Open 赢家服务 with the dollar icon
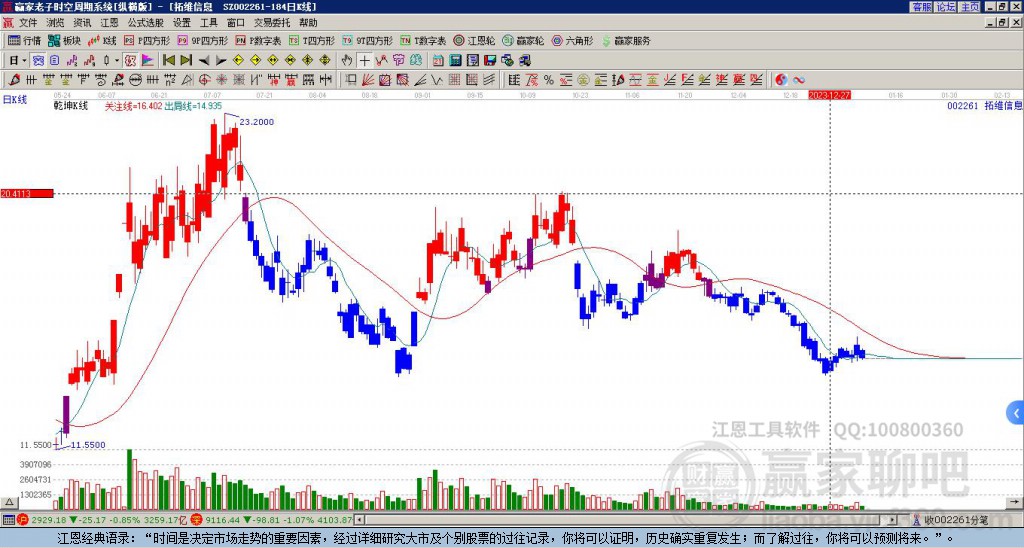The width and height of the screenshot is (1024, 548). pos(626,40)
